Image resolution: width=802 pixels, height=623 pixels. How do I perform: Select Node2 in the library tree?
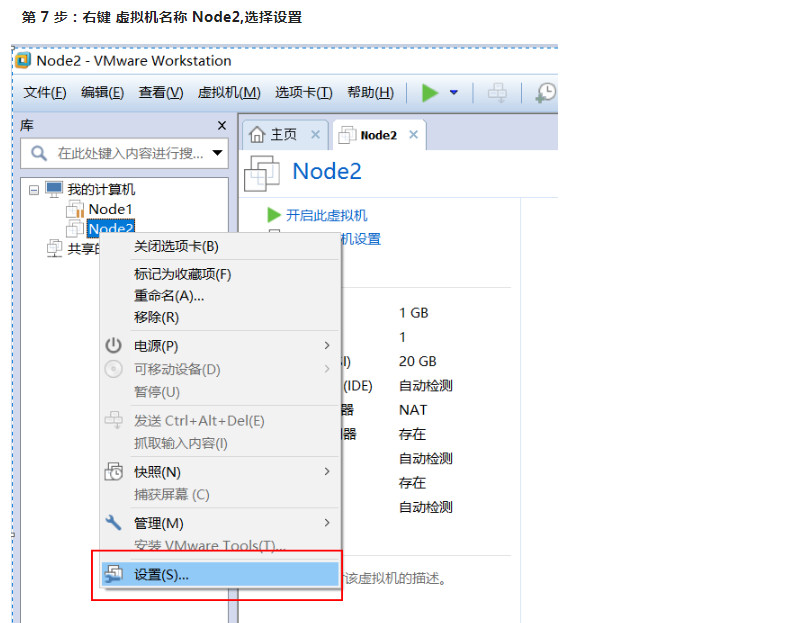(110, 228)
